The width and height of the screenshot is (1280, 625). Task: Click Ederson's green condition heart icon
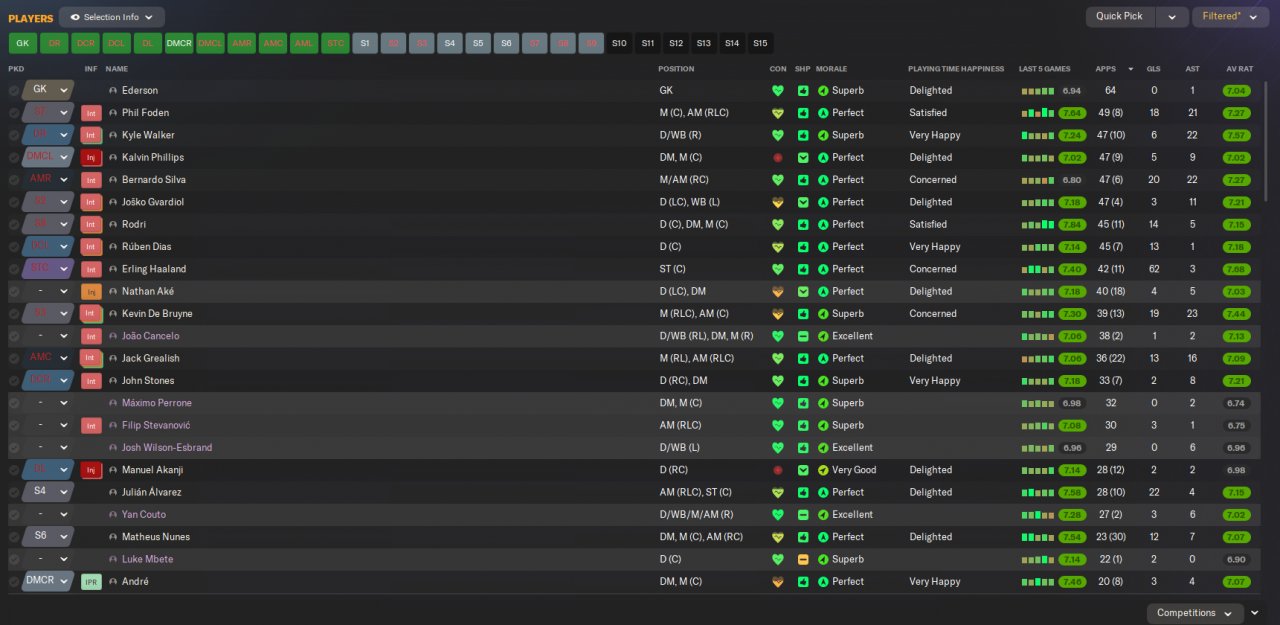tap(778, 91)
